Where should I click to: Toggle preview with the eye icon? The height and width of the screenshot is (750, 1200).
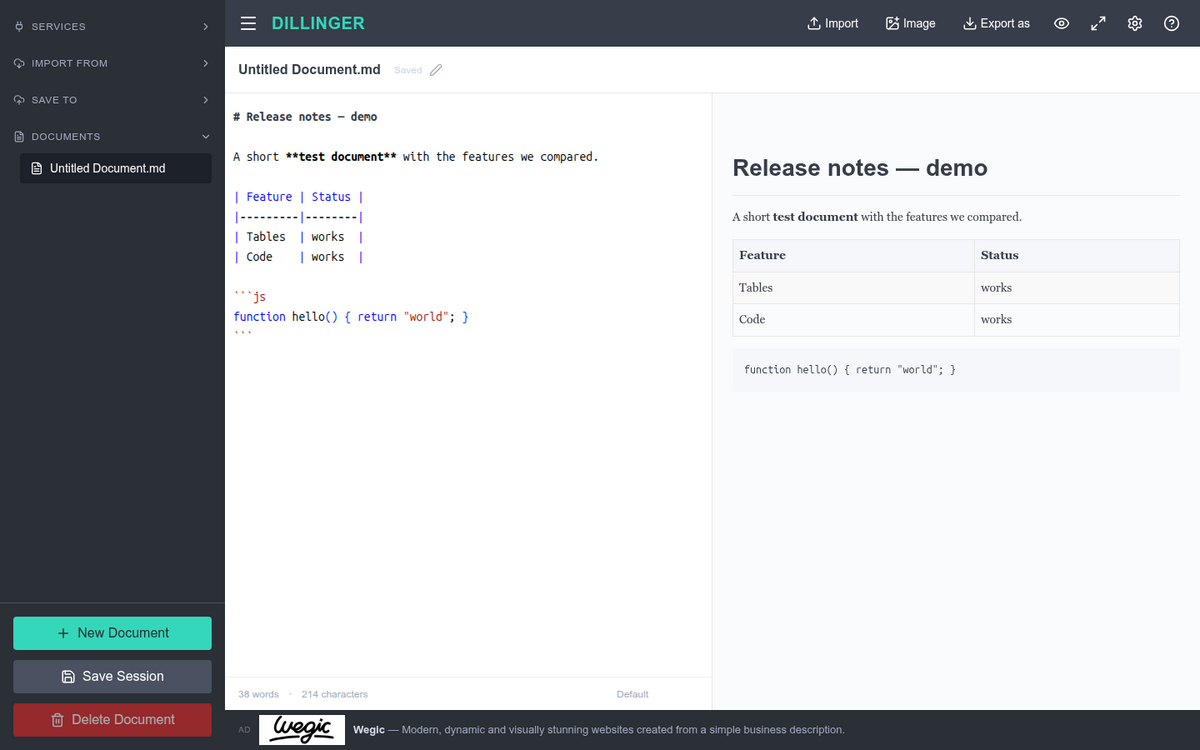1062,23
